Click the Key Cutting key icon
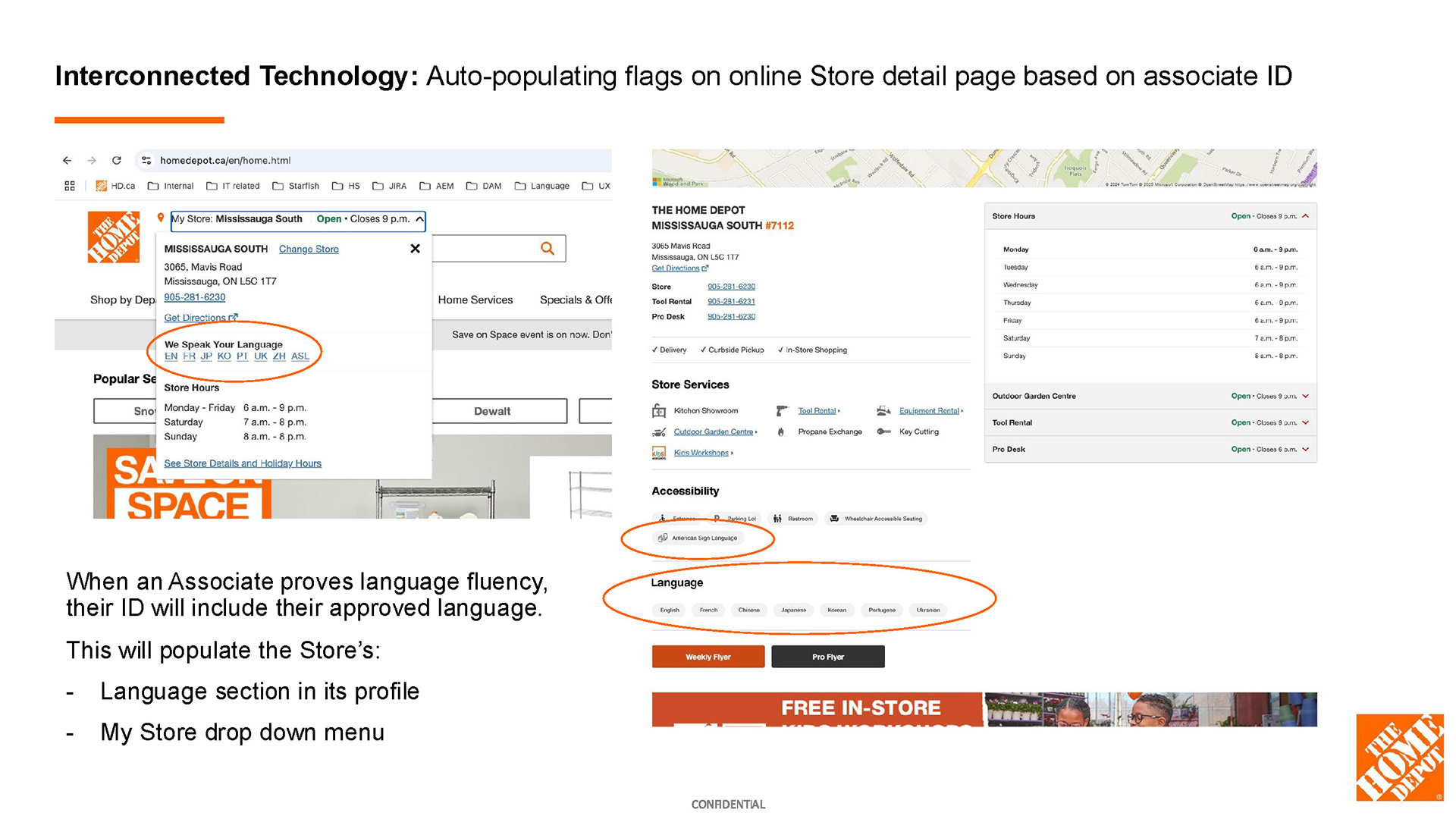This screenshot has width=1456, height=819. pos(883,431)
